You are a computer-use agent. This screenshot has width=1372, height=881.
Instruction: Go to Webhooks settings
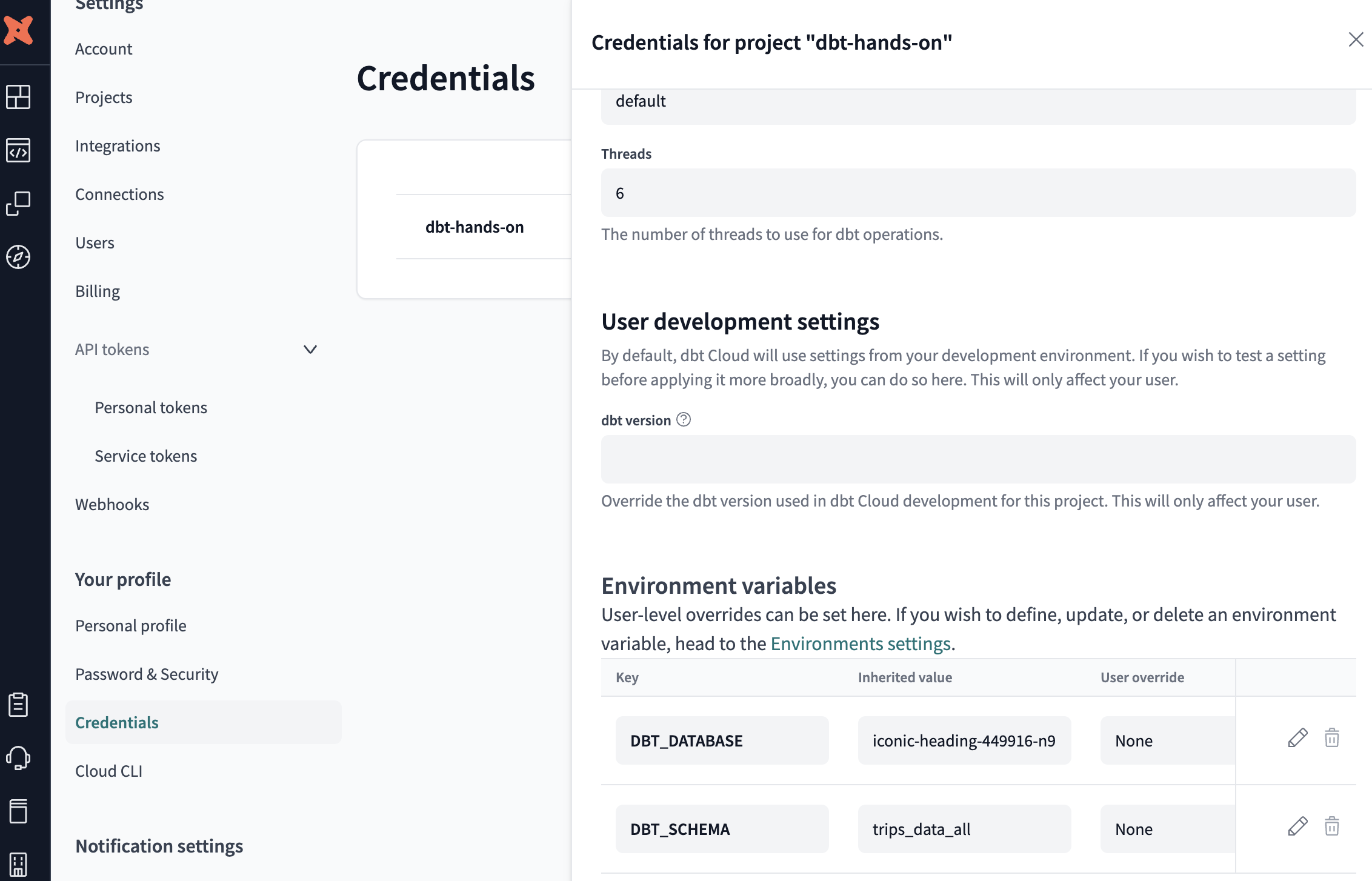(112, 505)
